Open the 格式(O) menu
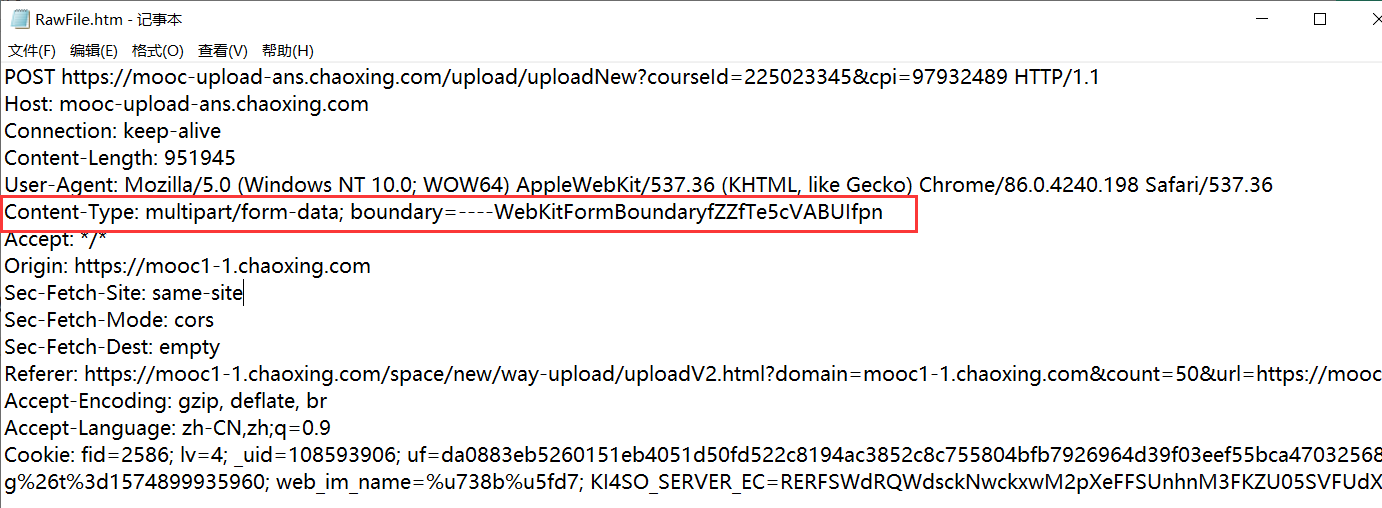This screenshot has height=508, width=1382. coord(158,51)
